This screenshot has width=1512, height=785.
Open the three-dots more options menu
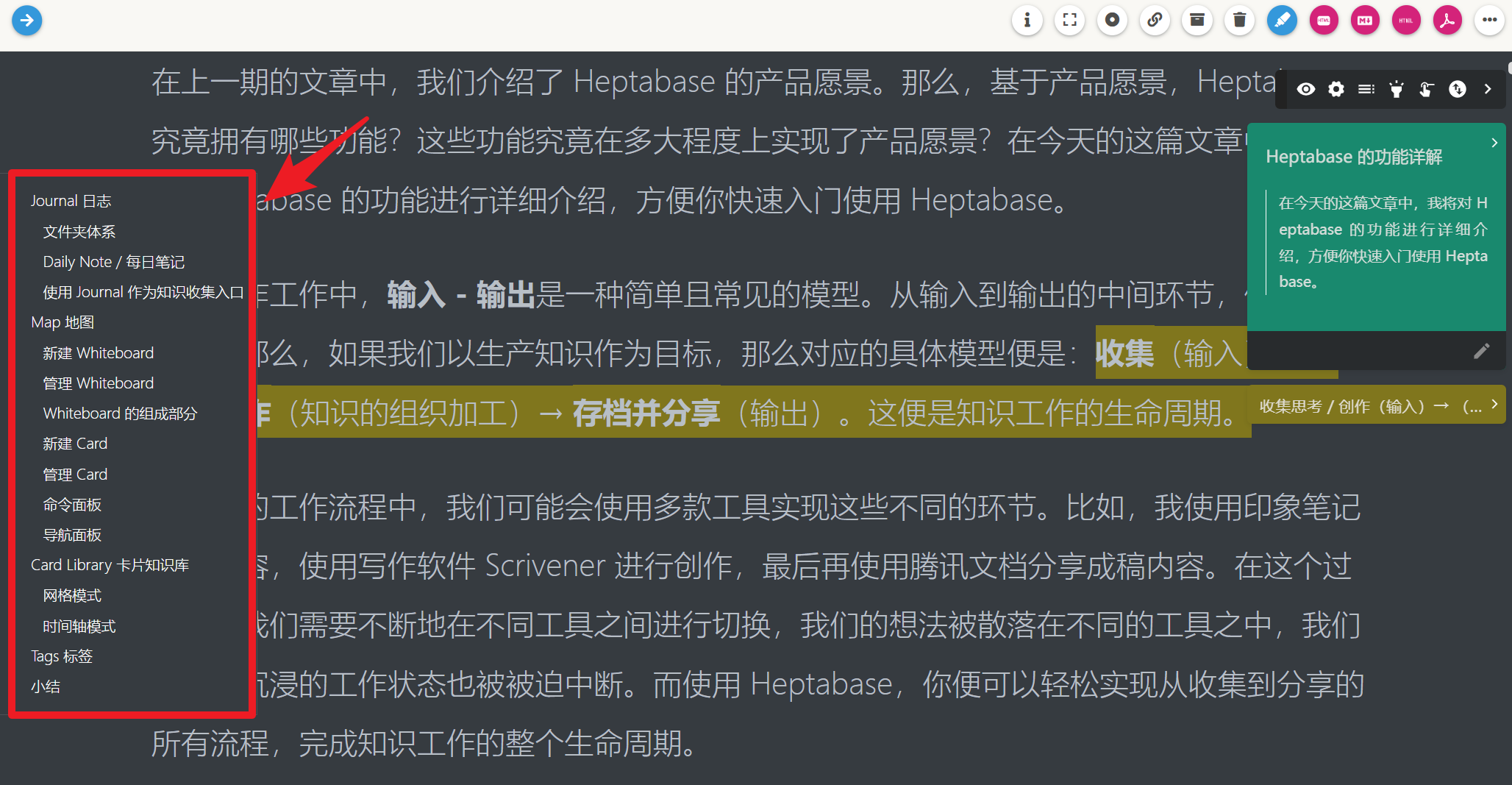(1490, 20)
